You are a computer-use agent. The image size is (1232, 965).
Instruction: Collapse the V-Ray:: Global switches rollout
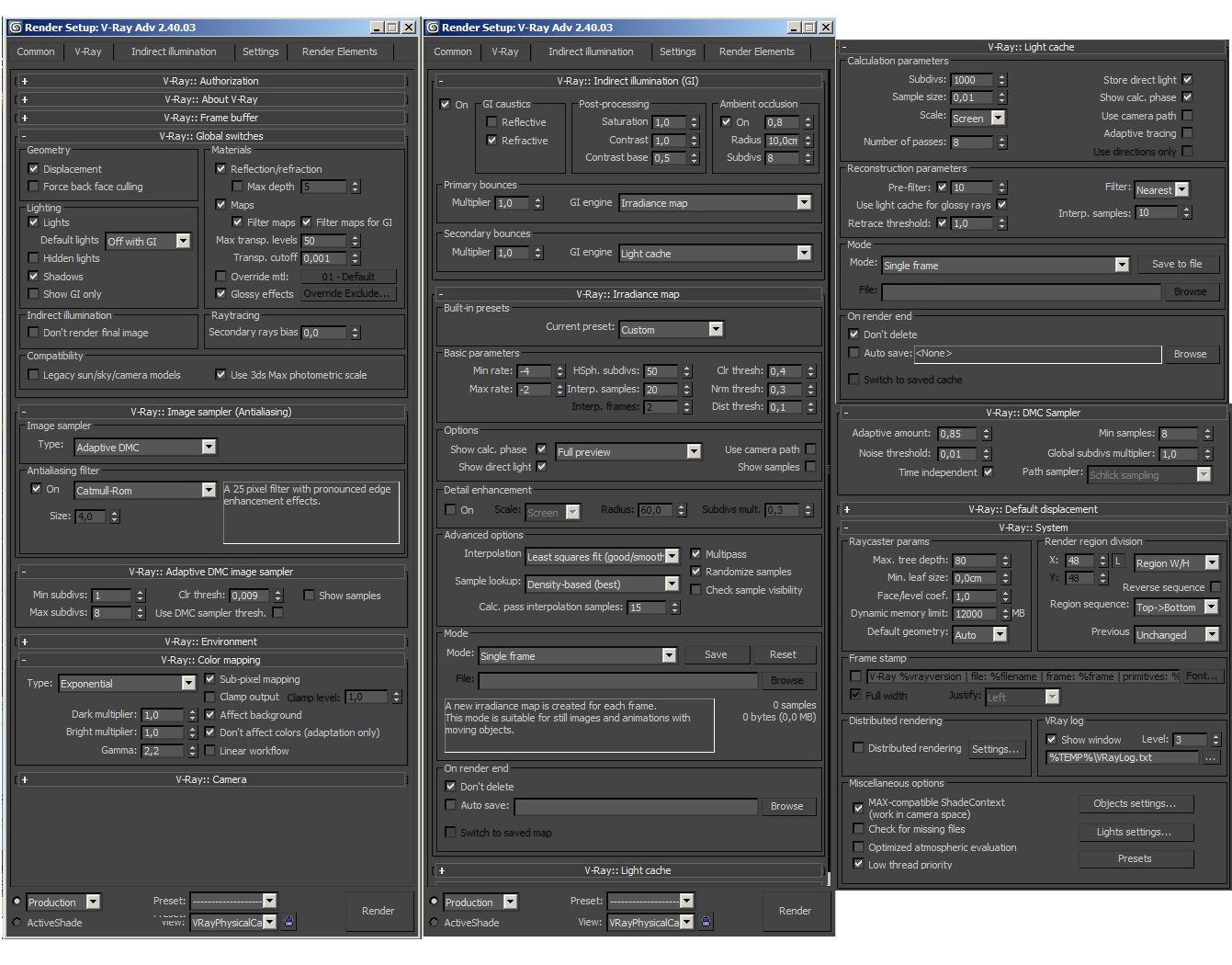point(211,136)
